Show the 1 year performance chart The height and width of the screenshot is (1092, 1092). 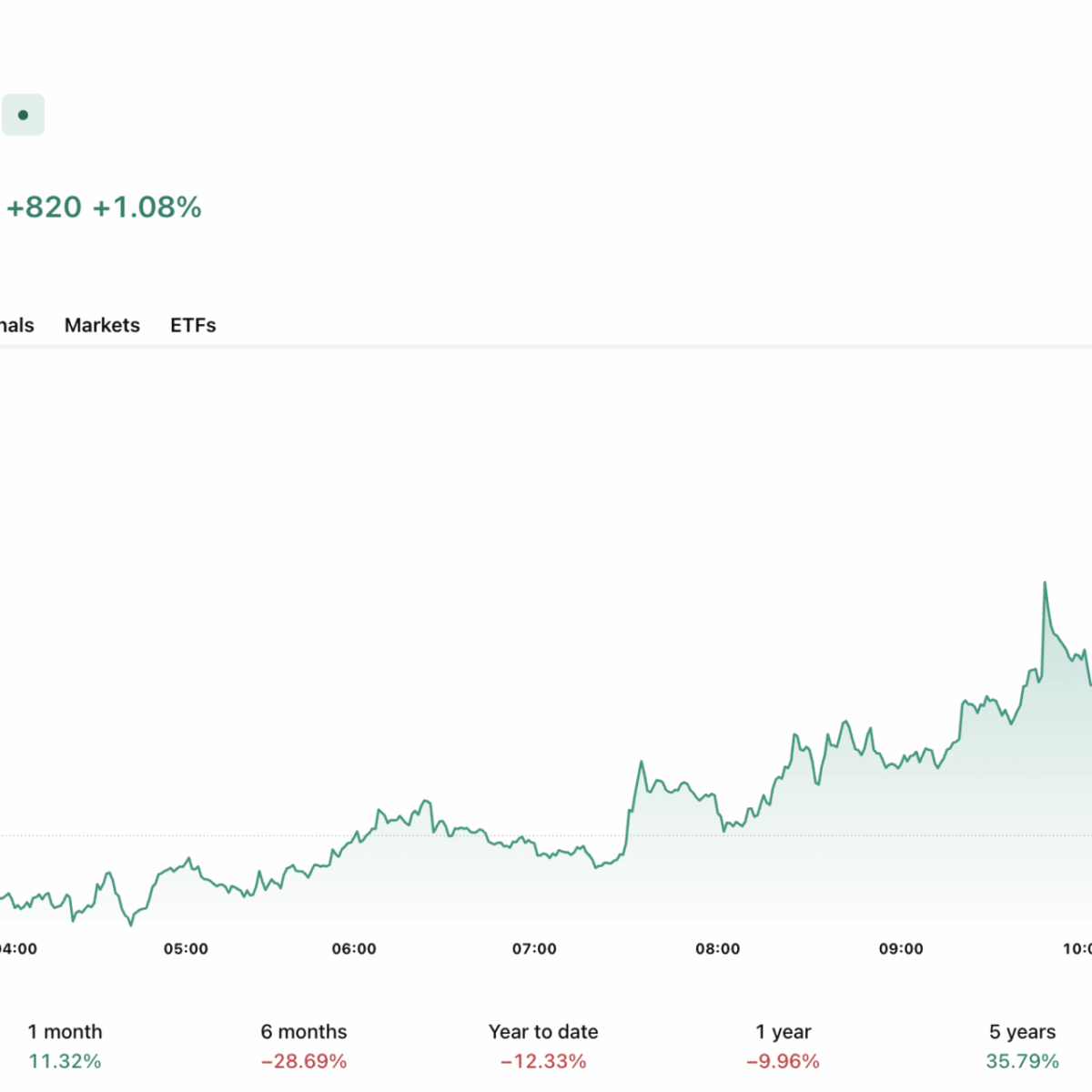tap(783, 1032)
